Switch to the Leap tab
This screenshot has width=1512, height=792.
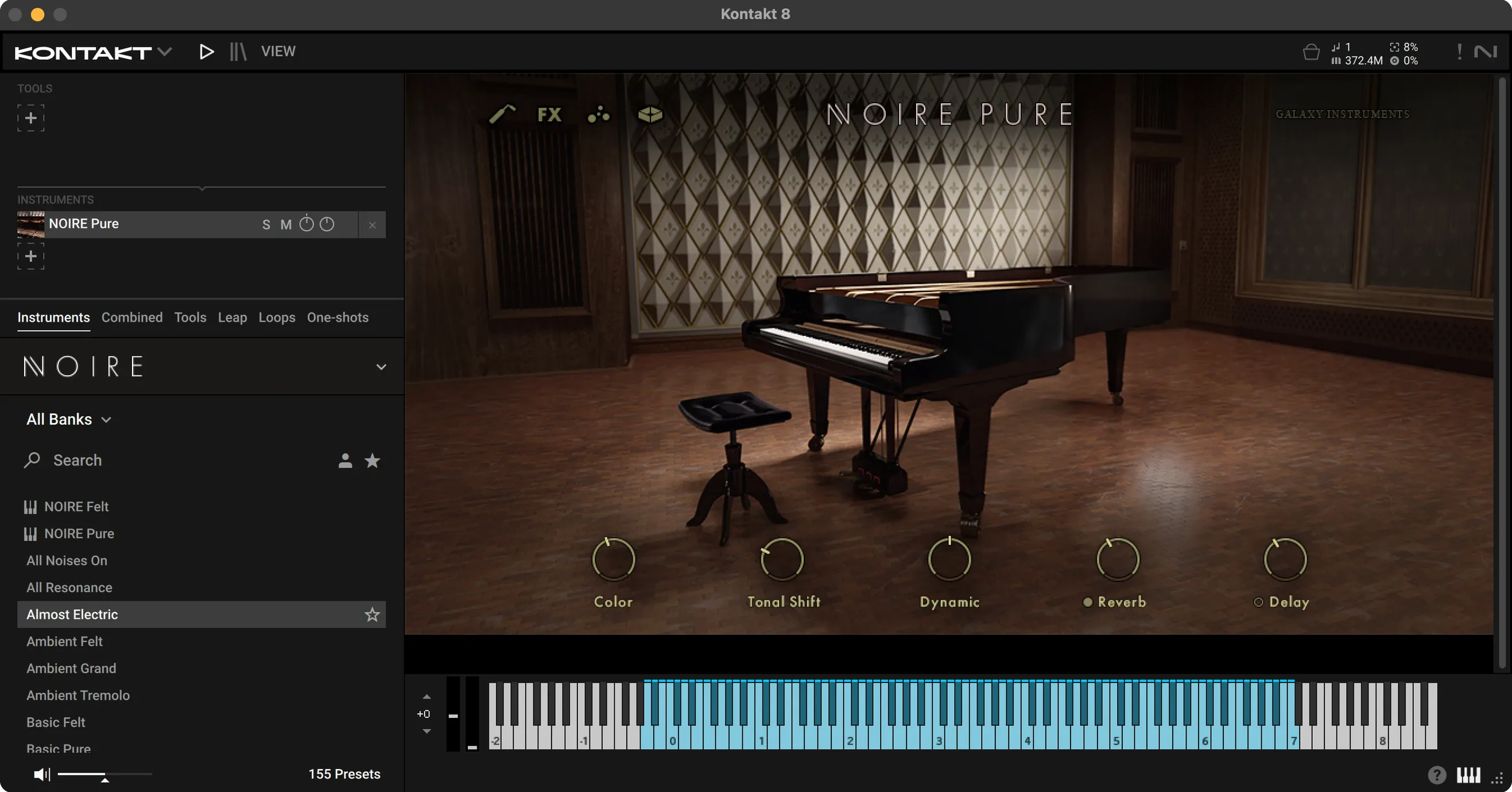232,317
